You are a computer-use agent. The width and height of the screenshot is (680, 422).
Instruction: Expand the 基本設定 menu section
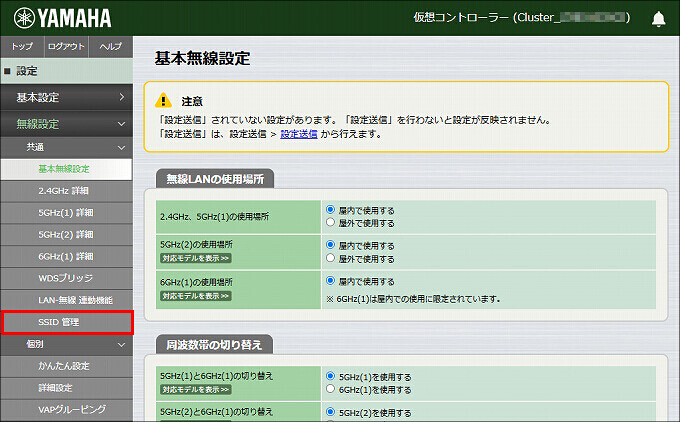click(x=67, y=97)
